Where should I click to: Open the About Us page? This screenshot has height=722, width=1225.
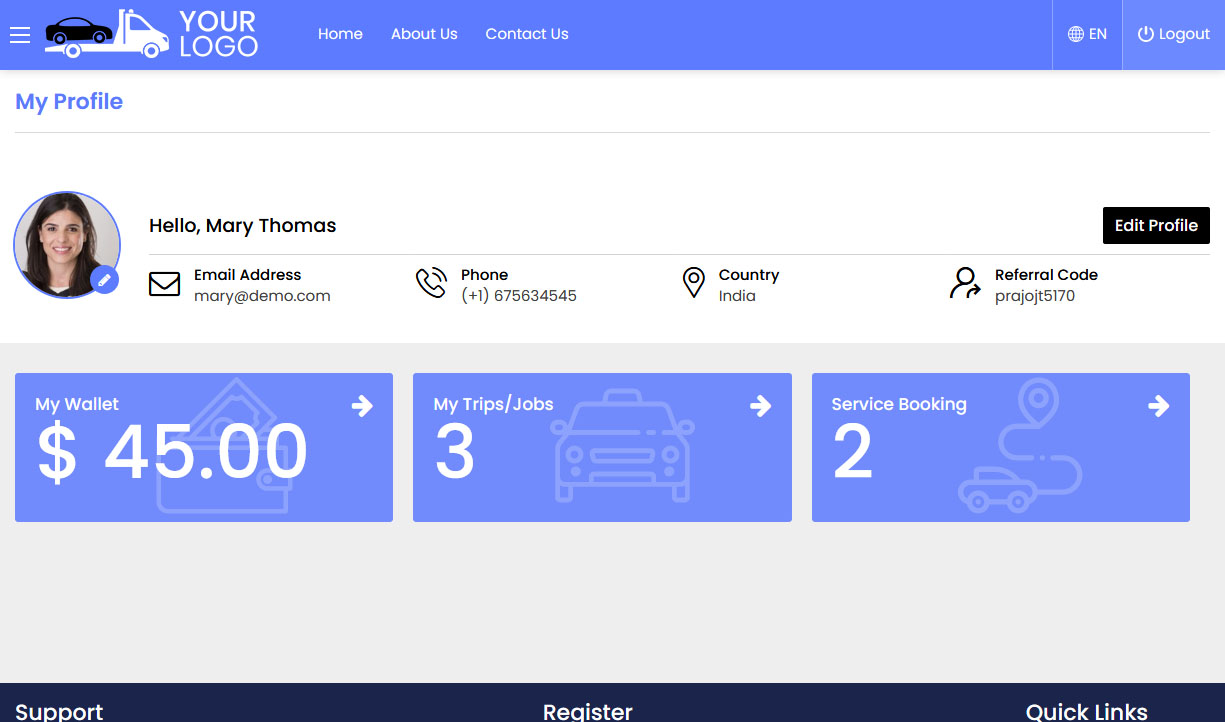pyautogui.click(x=424, y=34)
